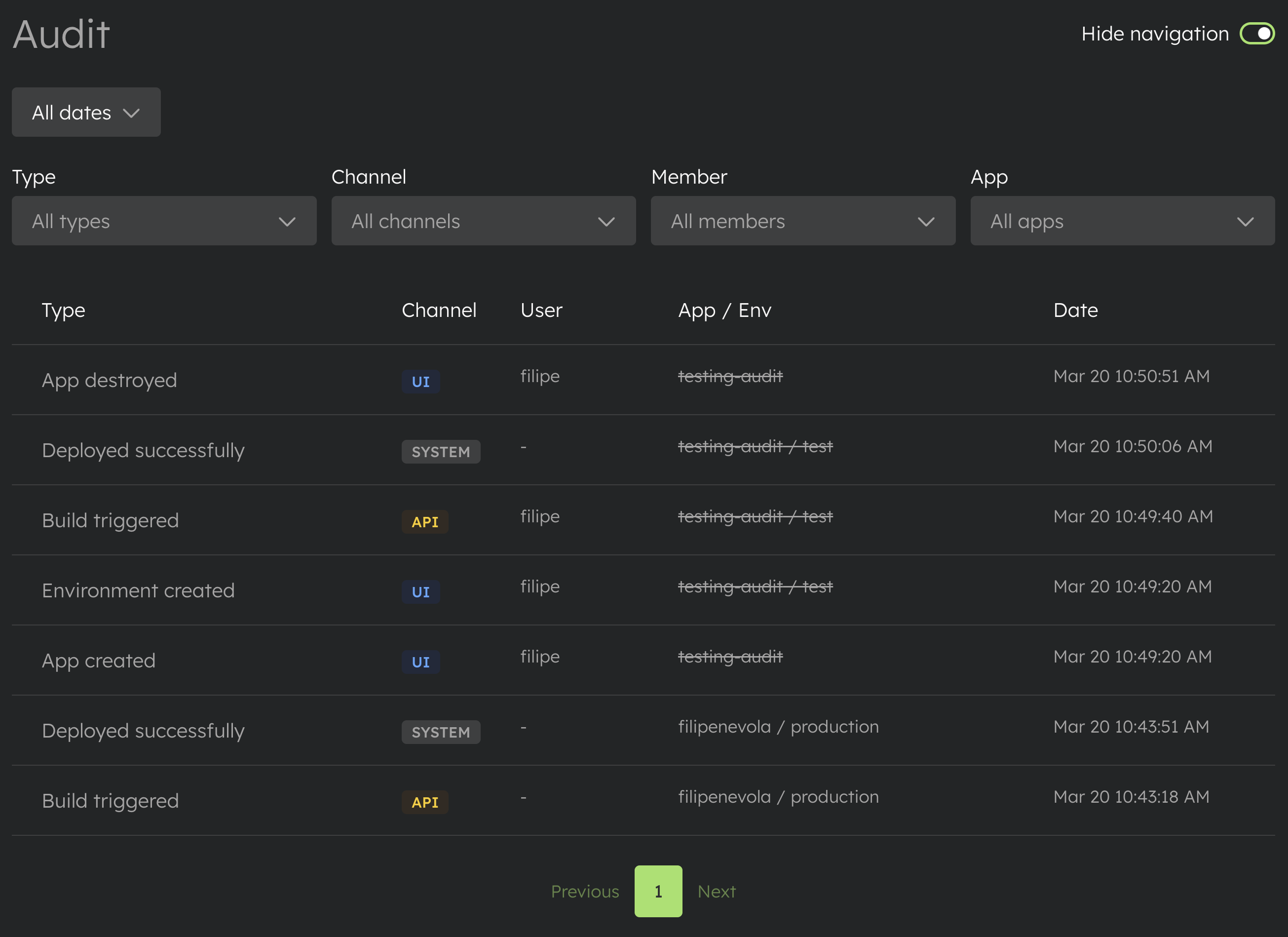Click the UI badge on App created row

(x=420, y=662)
